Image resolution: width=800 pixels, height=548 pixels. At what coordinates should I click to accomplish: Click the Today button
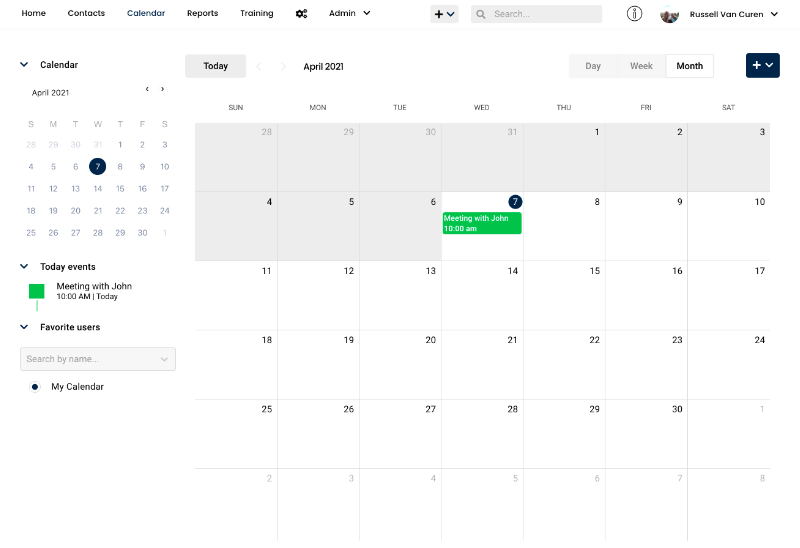coord(215,66)
